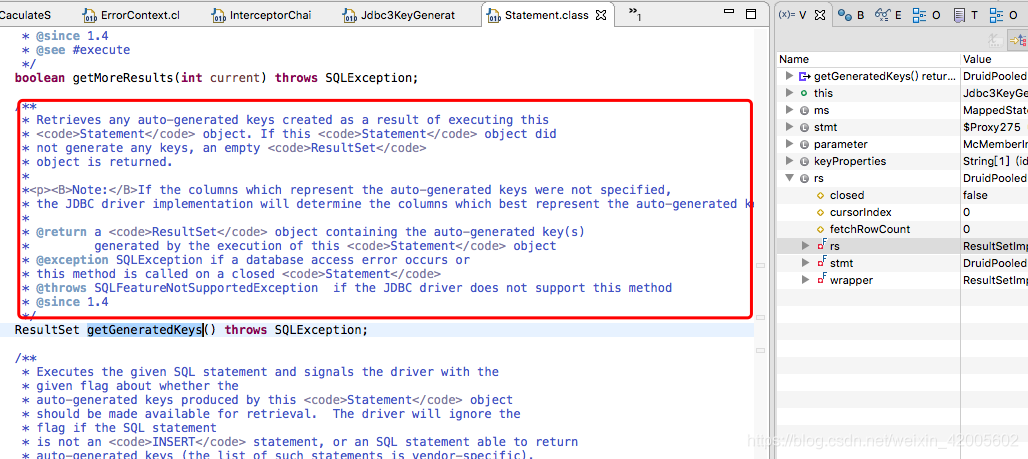1028x459 pixels.
Task: Select the closed field row
Action: click(x=902, y=195)
